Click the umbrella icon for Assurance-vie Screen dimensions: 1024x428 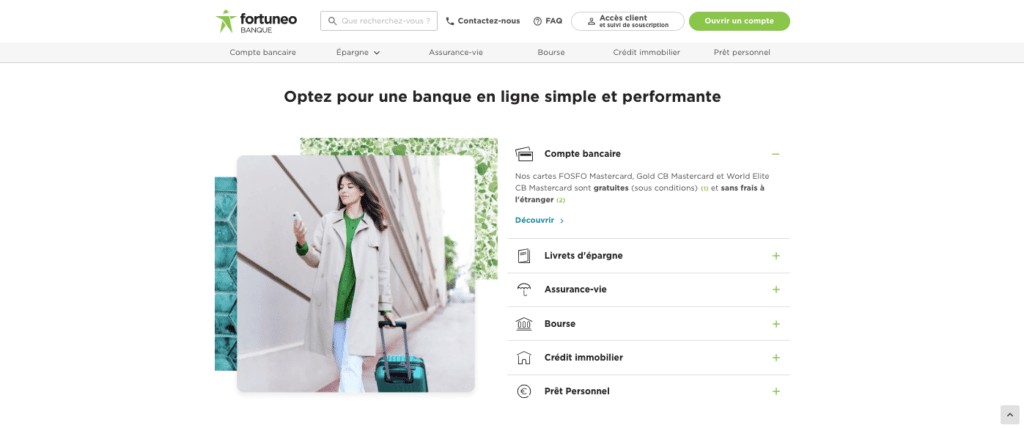524,289
